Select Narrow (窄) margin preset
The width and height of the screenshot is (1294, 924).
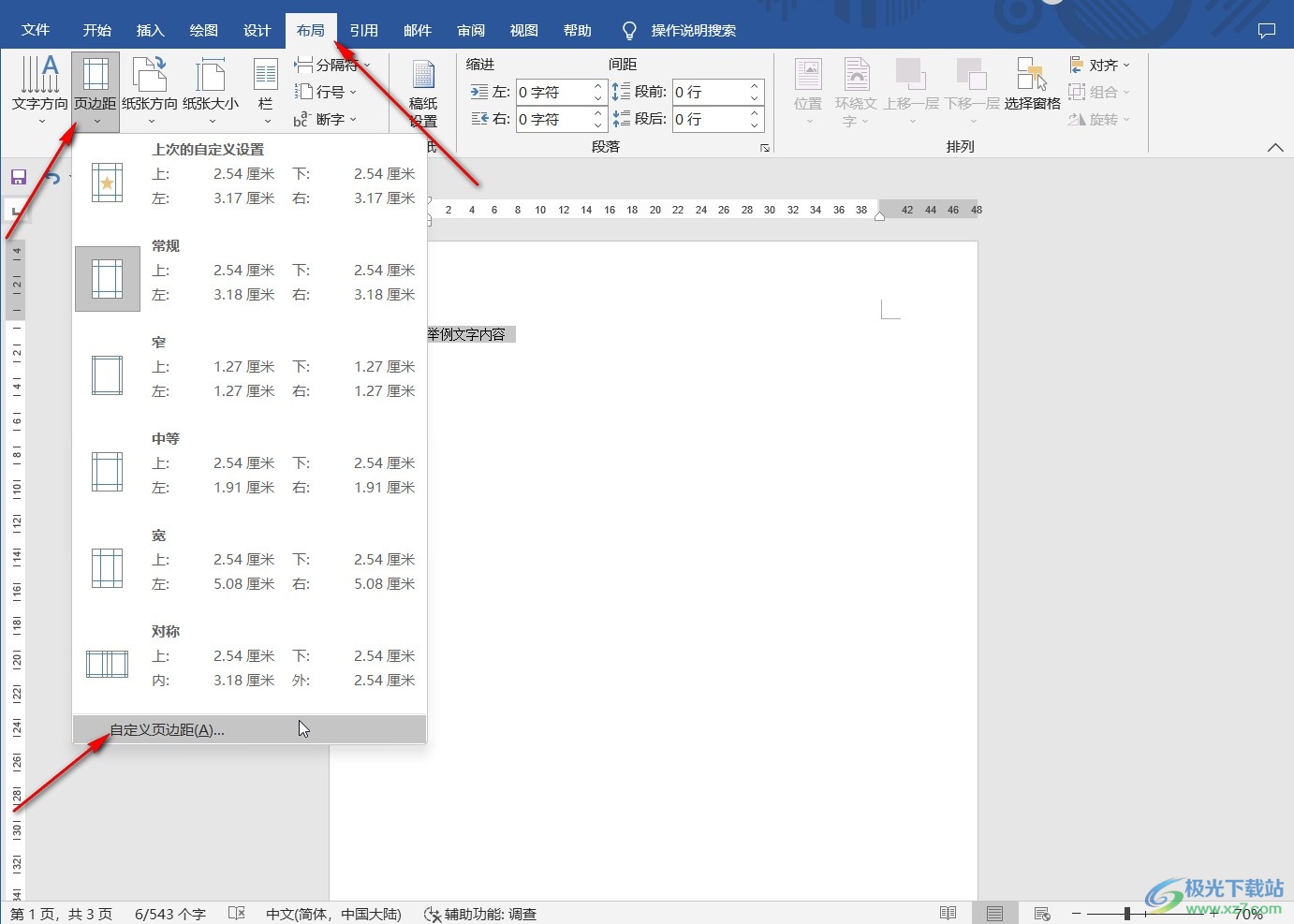(249, 374)
